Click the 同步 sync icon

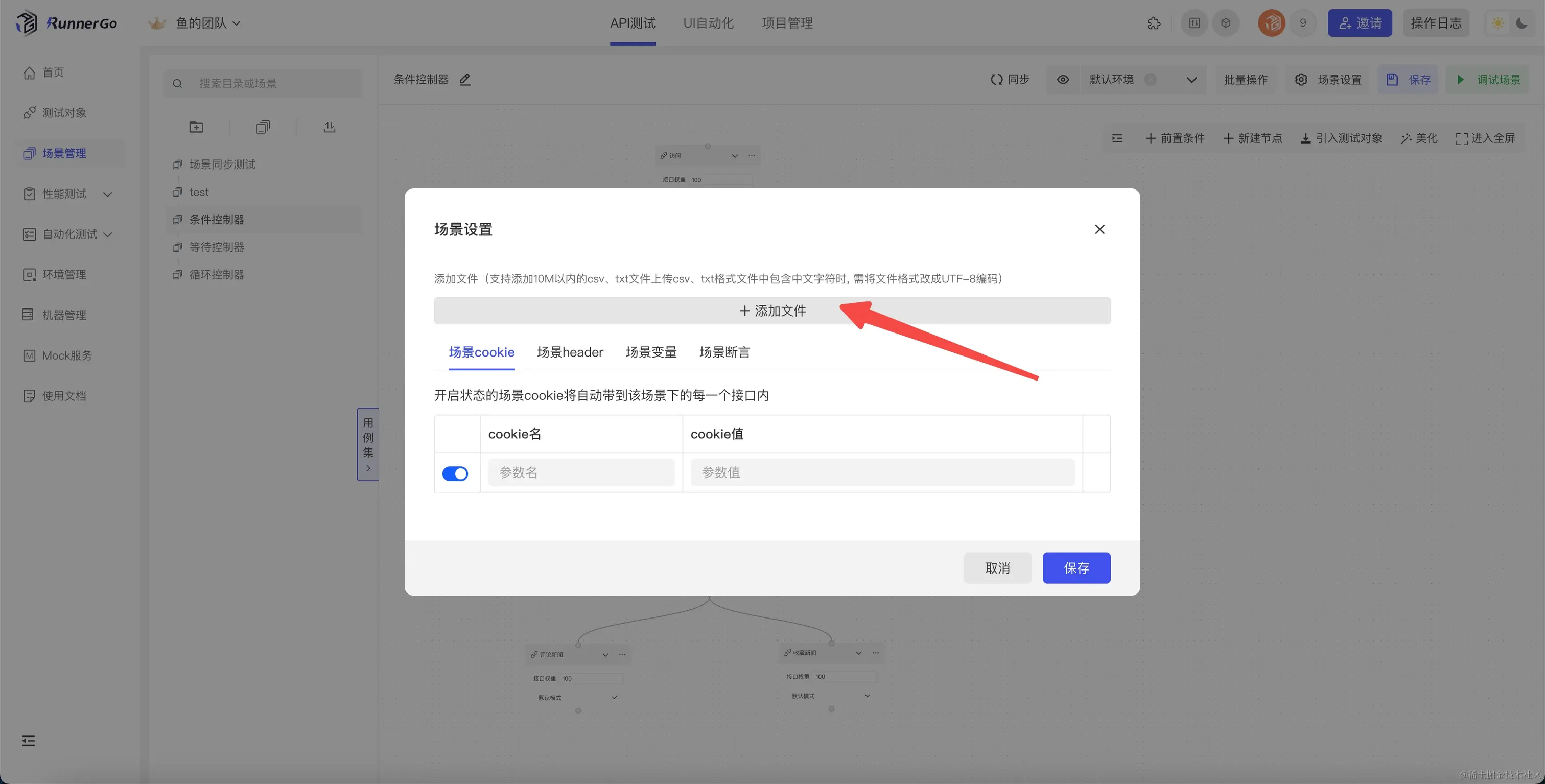pos(997,80)
